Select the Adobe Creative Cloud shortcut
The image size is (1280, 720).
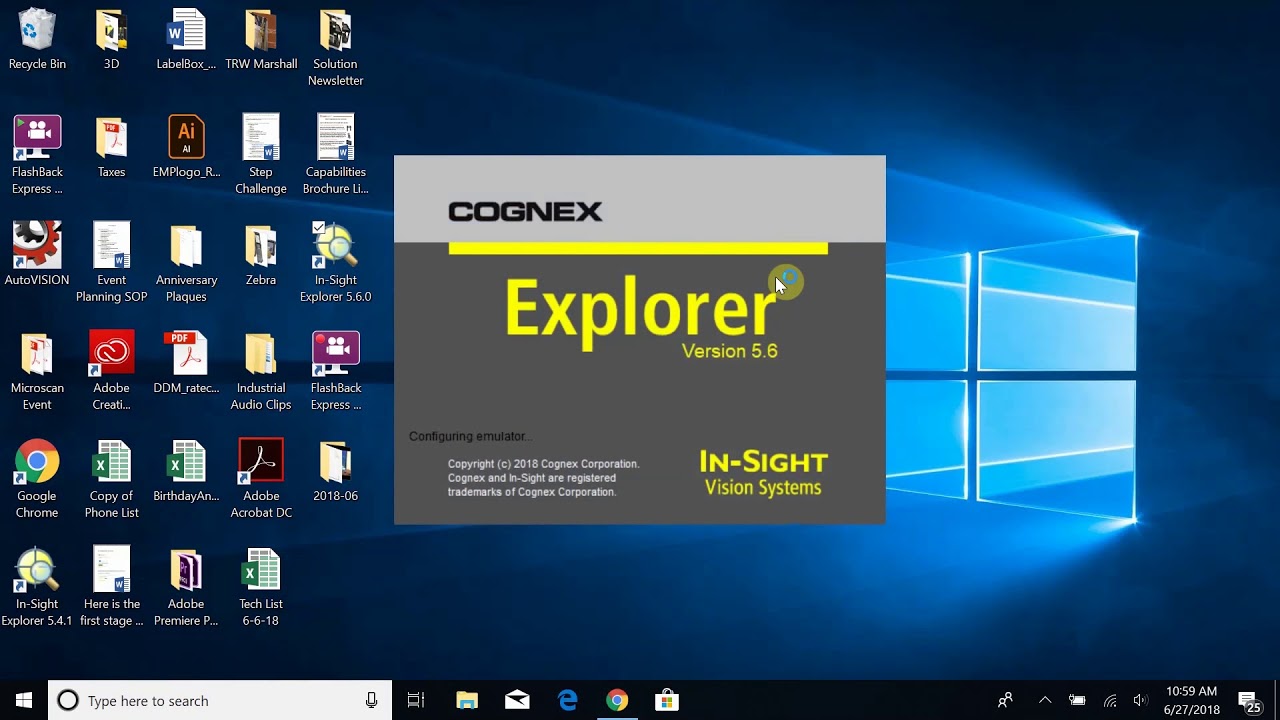tap(111, 354)
